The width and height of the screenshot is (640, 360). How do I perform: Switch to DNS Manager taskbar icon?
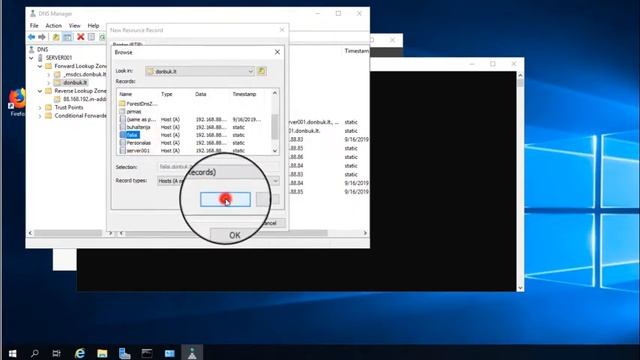[x=192, y=353]
